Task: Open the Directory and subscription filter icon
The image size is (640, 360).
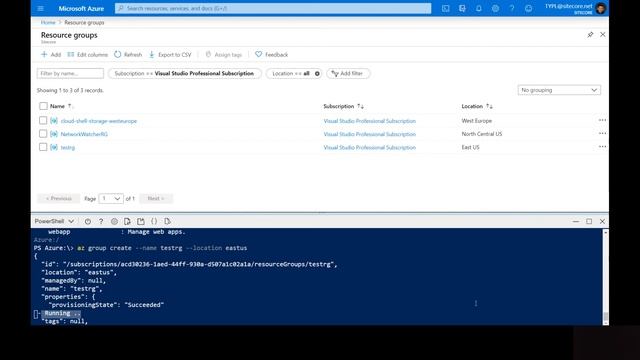Action: pyautogui.click(x=462, y=8)
